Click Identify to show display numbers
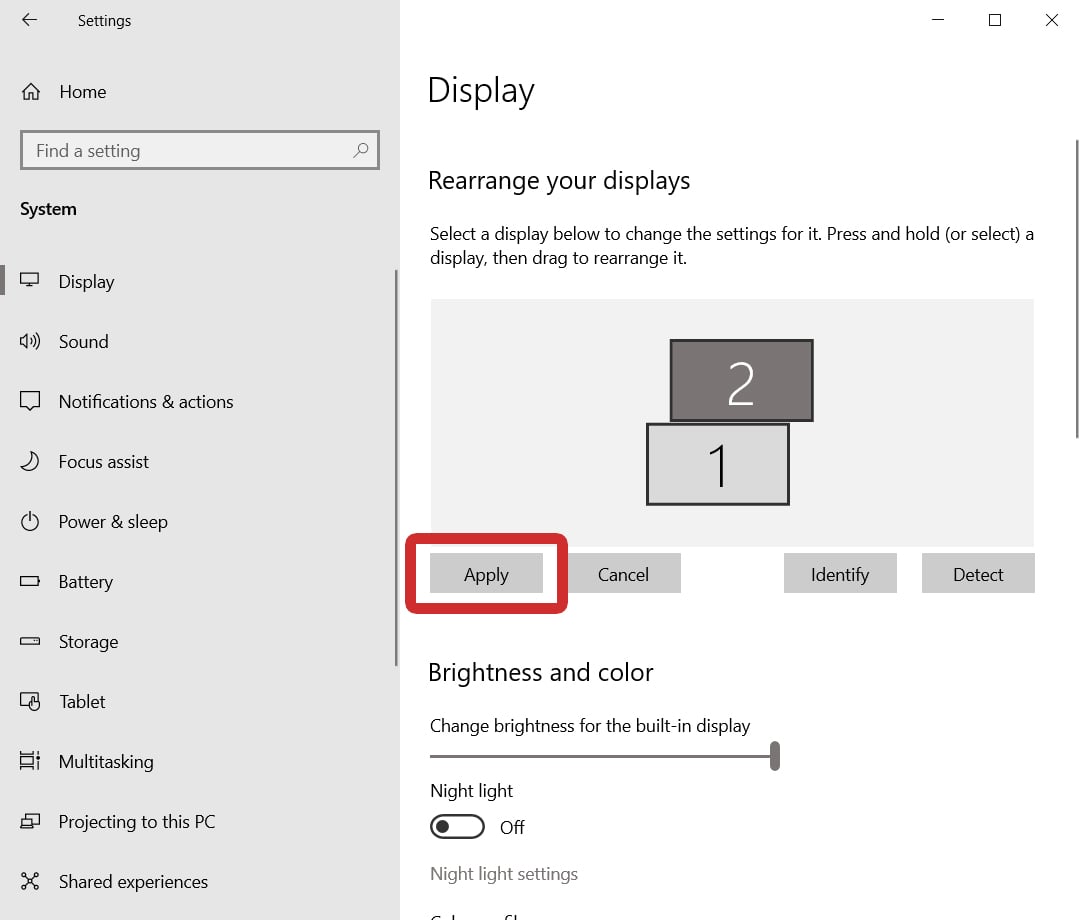Viewport: 1081px width, 920px height. coord(840,574)
